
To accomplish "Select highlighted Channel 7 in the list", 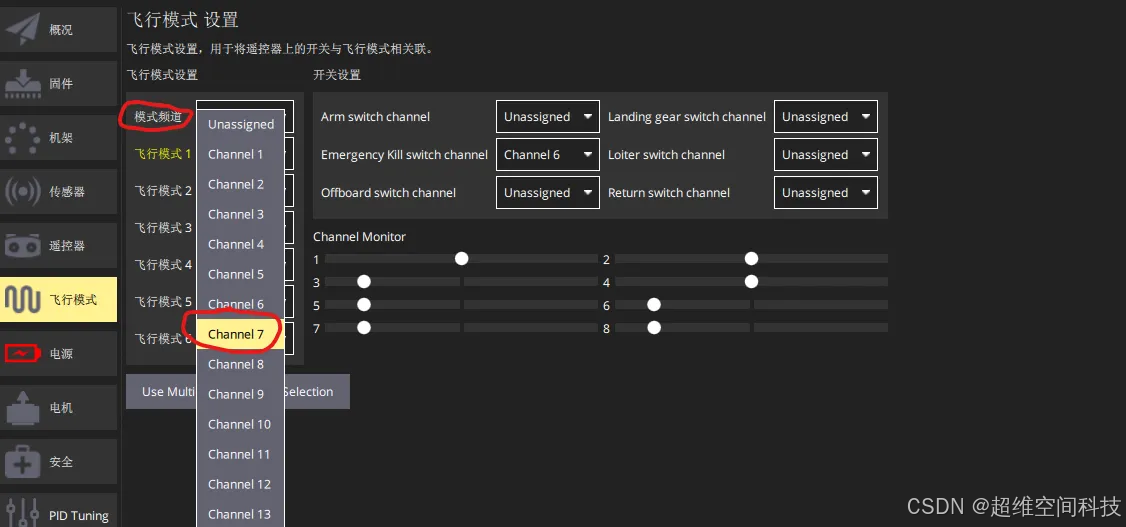I will pyautogui.click(x=241, y=335).
